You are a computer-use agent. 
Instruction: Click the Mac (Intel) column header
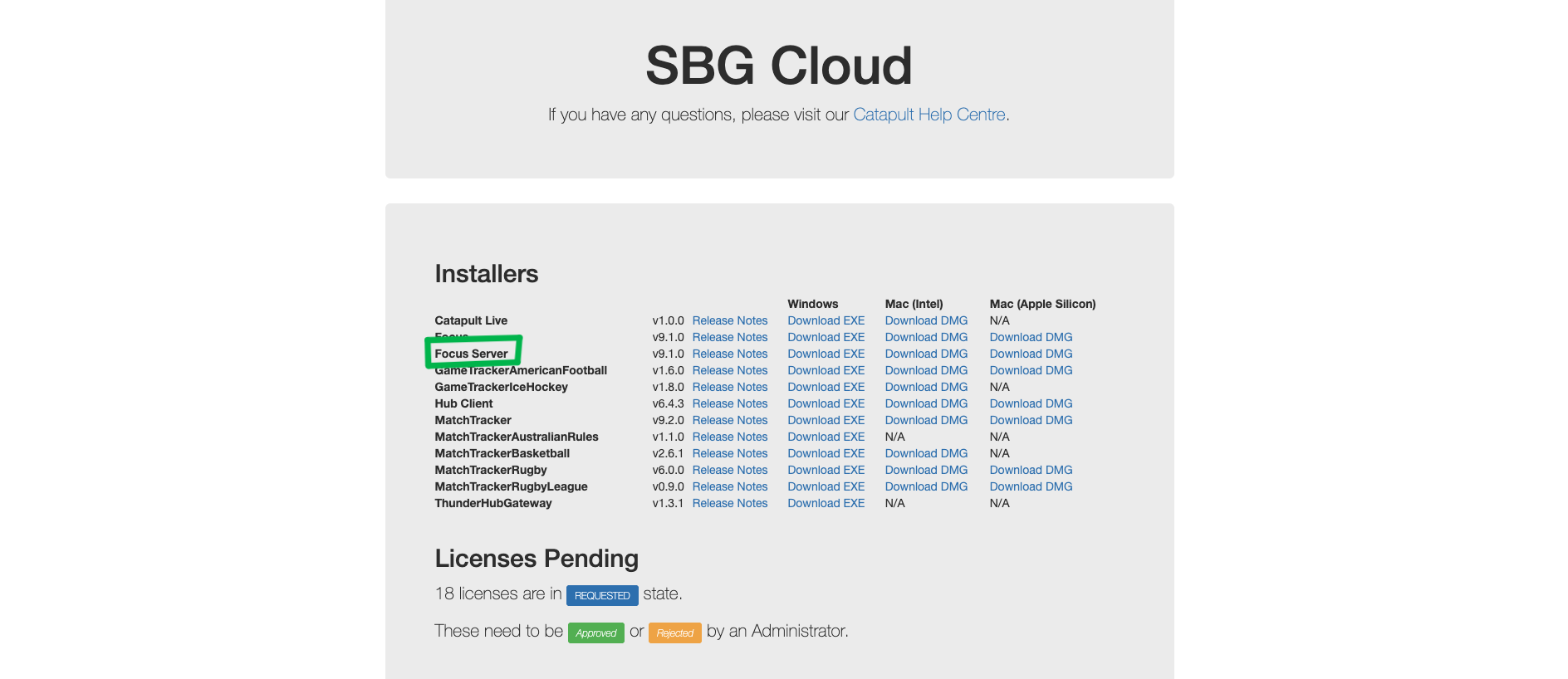tap(914, 304)
